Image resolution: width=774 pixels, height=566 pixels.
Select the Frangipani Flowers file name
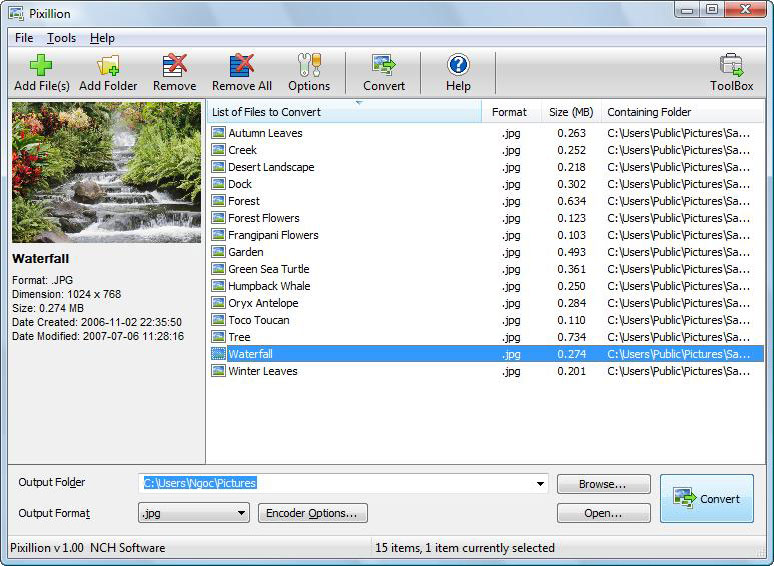273,235
